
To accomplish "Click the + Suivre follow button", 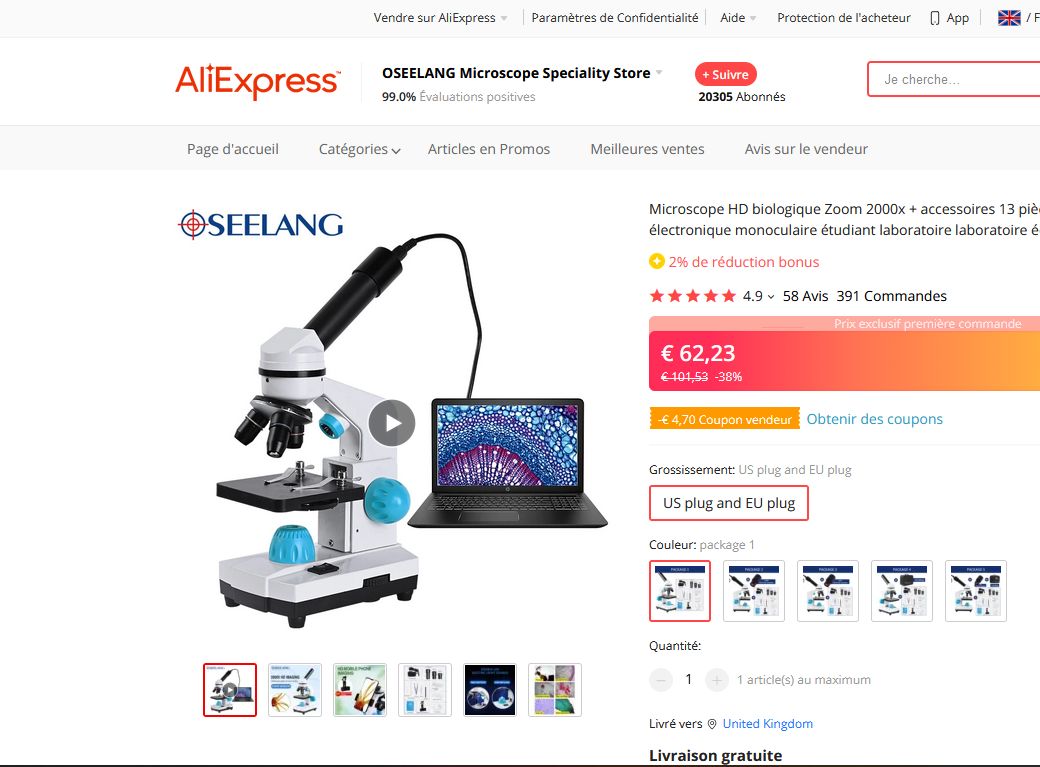I will (x=726, y=74).
